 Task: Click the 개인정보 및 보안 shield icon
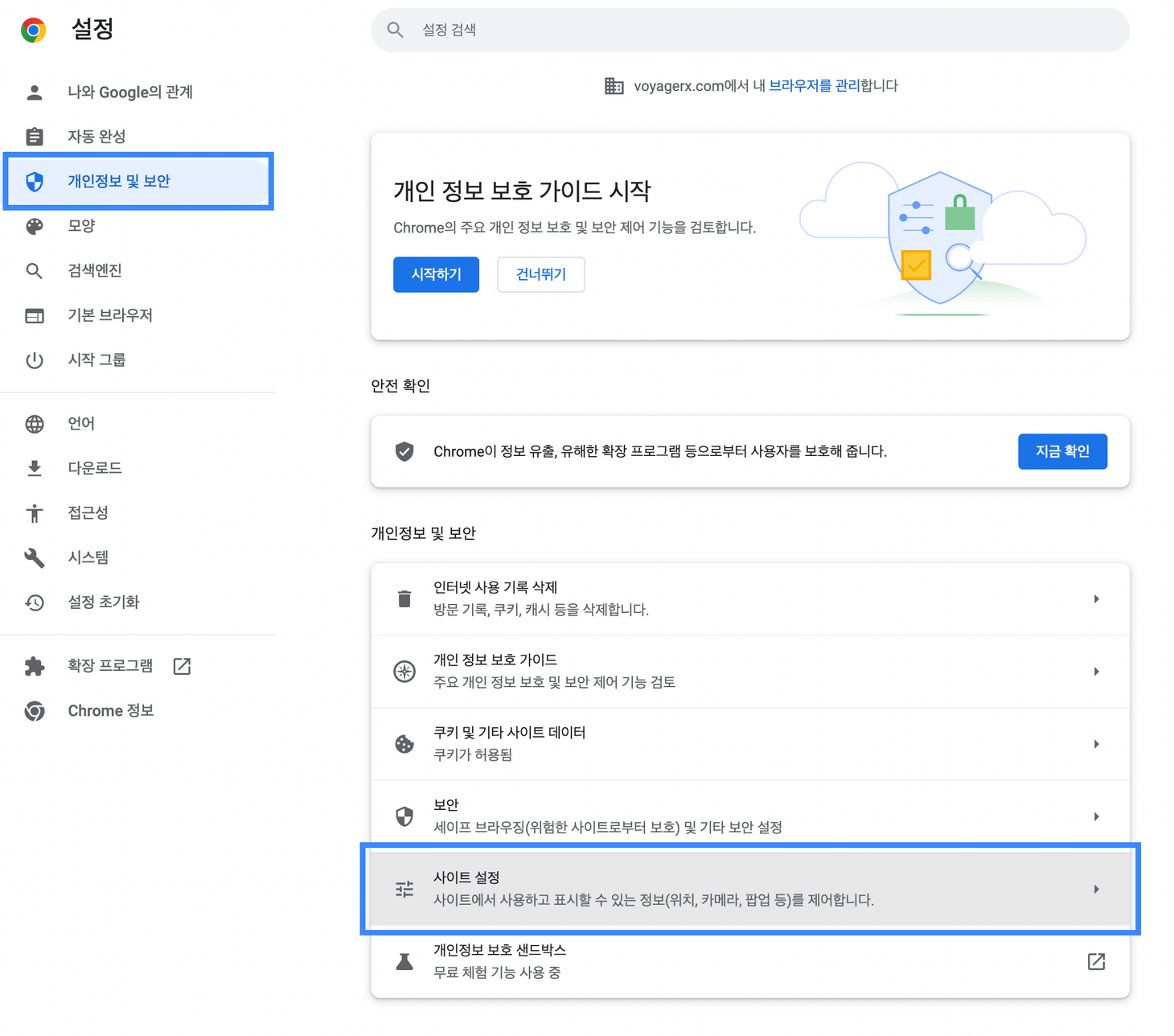35,182
